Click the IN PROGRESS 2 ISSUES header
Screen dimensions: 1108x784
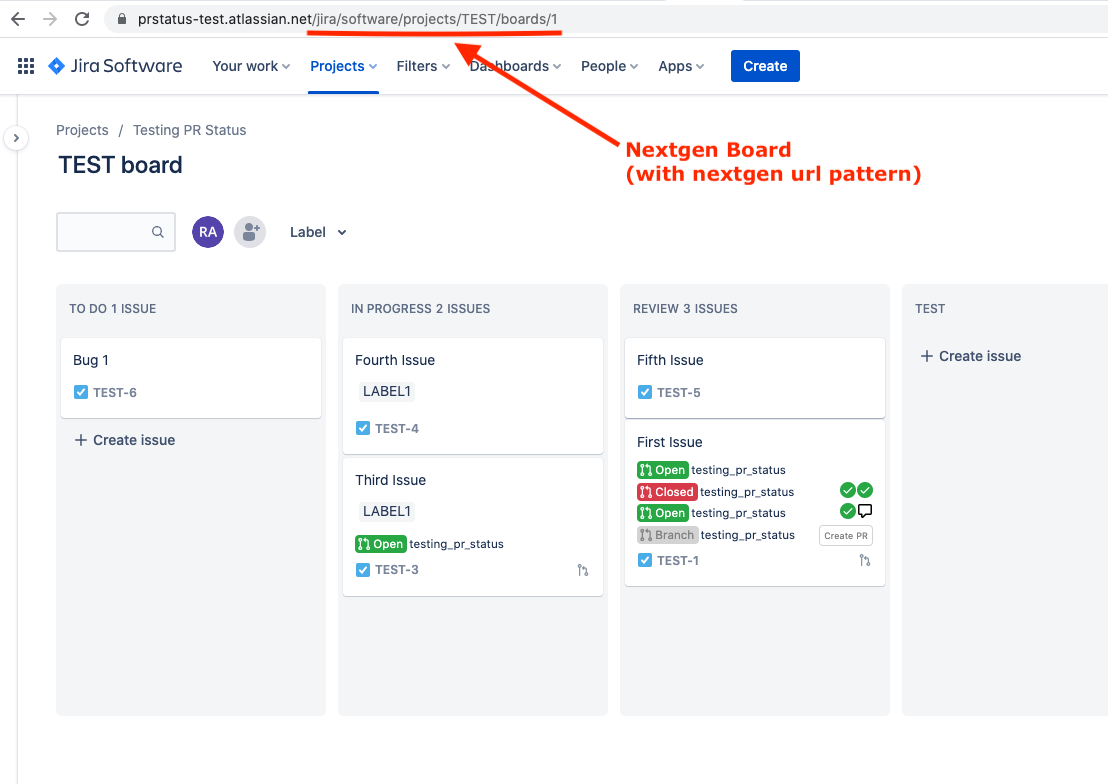pos(420,309)
